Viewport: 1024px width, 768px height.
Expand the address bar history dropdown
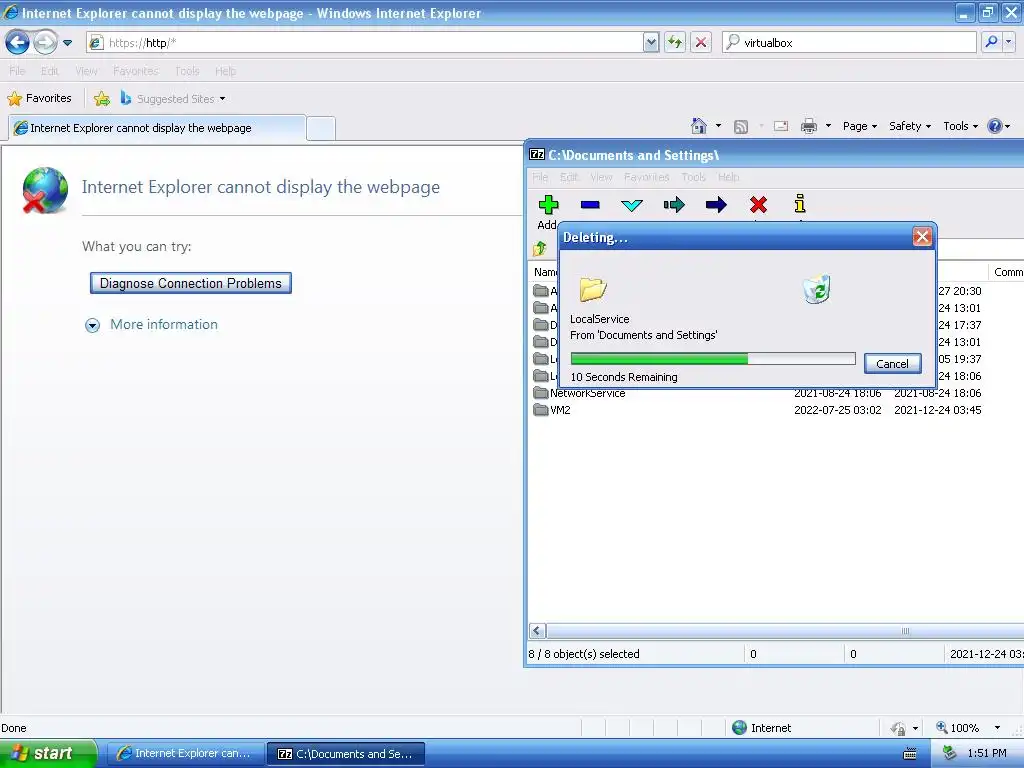coord(650,43)
